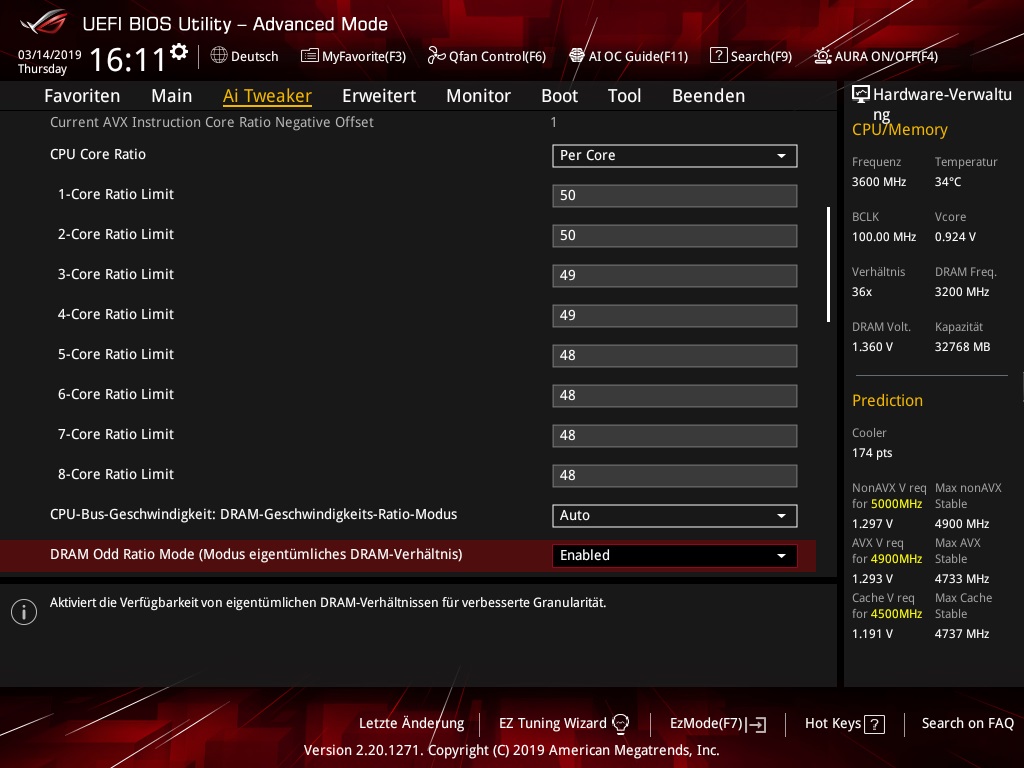Toggle AURA lighting icon

823,56
